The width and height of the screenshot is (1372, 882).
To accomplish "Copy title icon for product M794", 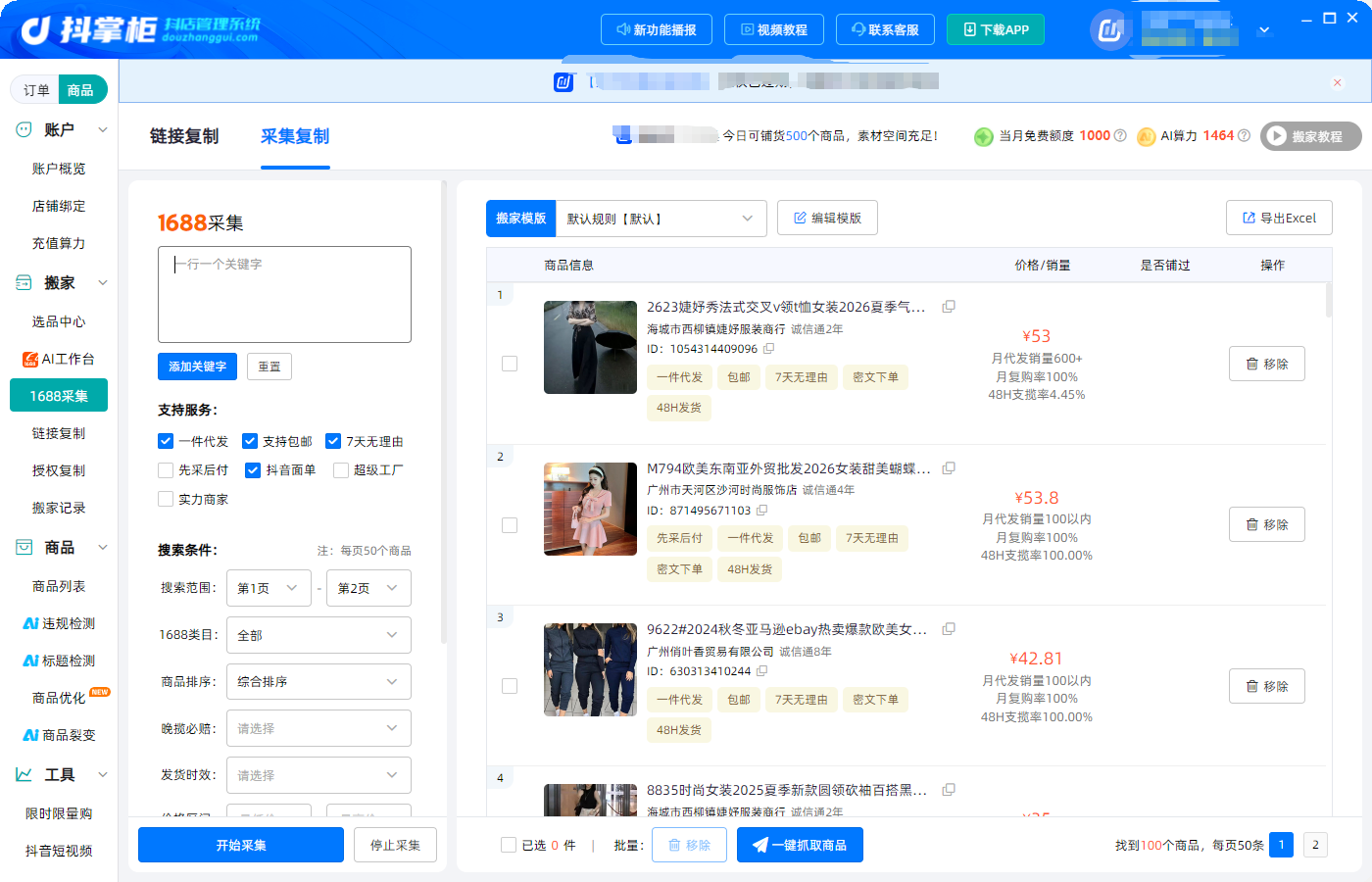I will (949, 468).
